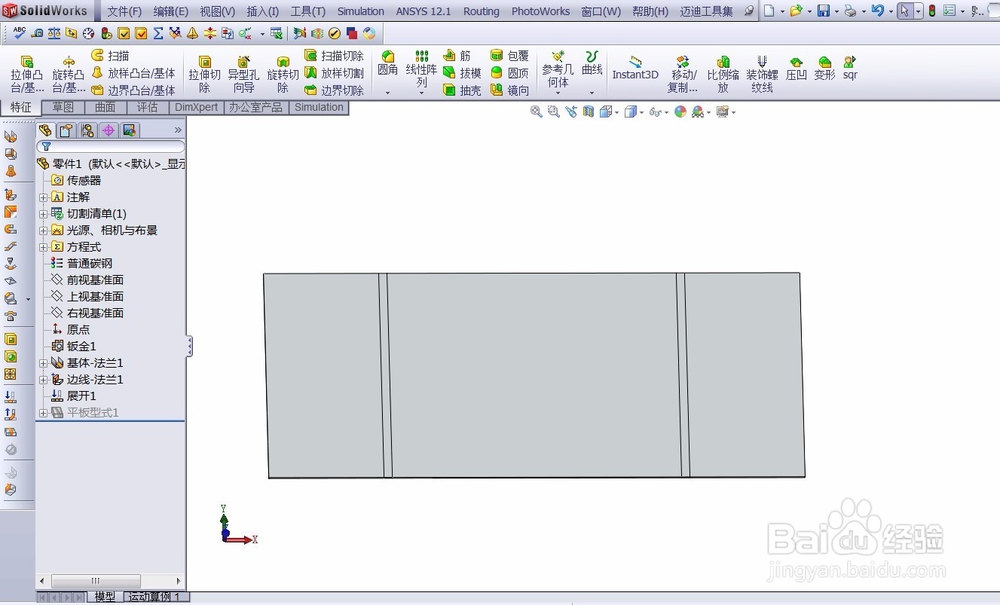Click the Rib (筋) tool
This screenshot has height=605, width=1000.
pos(457,56)
